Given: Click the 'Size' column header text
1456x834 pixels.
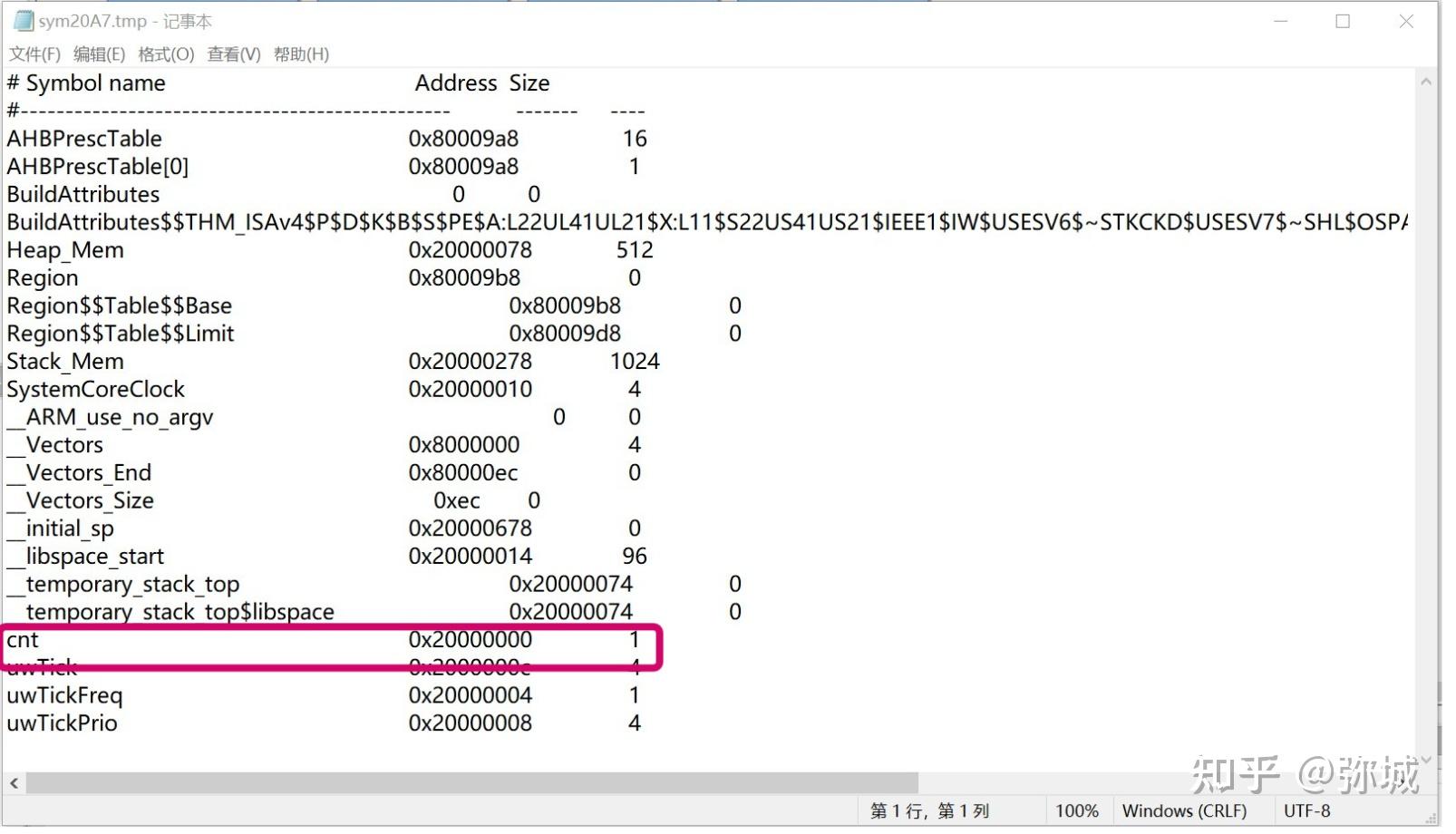Looking at the screenshot, I should pyautogui.click(x=529, y=83).
